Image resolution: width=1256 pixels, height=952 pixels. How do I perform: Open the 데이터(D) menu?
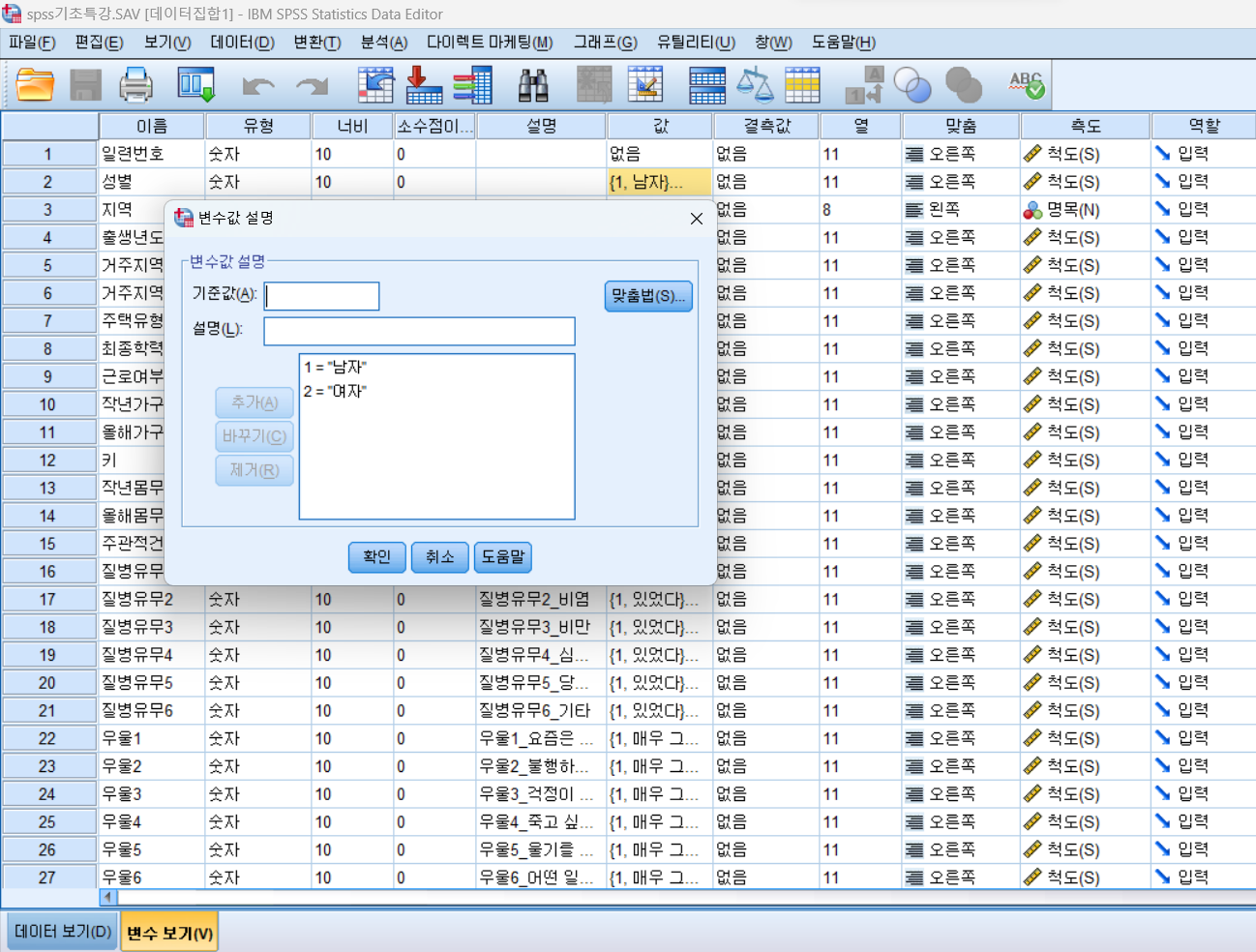[x=242, y=43]
